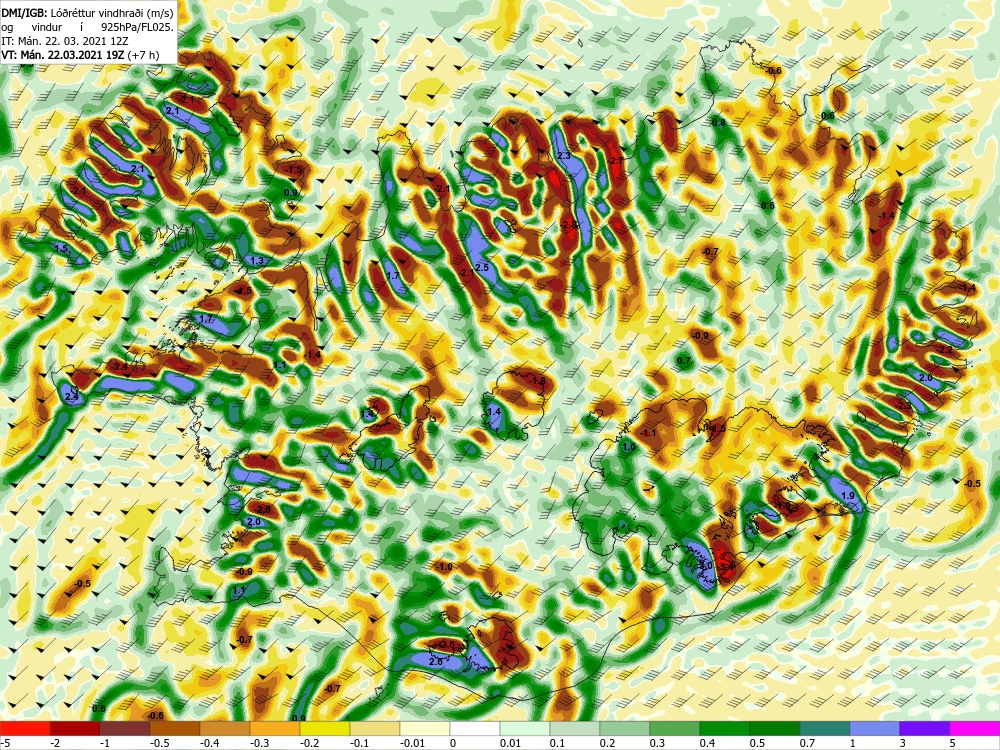Click the '1.3' value label on the map
1000x750 pixels.
257,260
